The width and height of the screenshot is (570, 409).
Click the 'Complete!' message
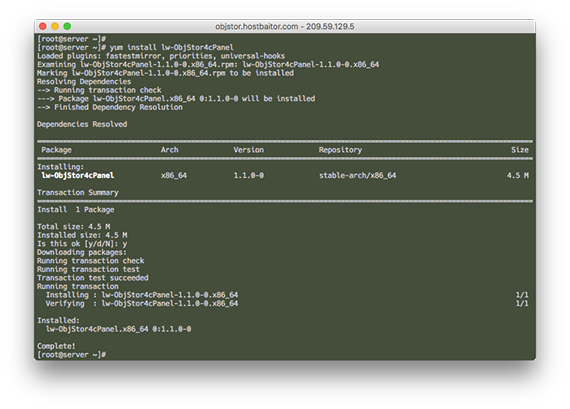pos(56,346)
